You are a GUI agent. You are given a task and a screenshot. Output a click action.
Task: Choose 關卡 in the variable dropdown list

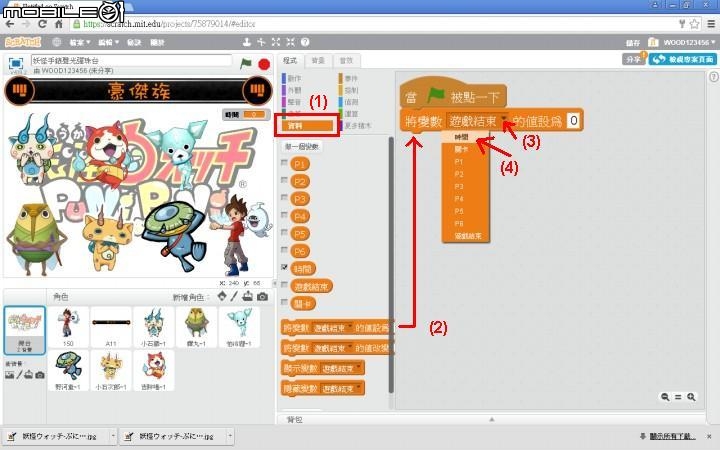tap(465, 149)
